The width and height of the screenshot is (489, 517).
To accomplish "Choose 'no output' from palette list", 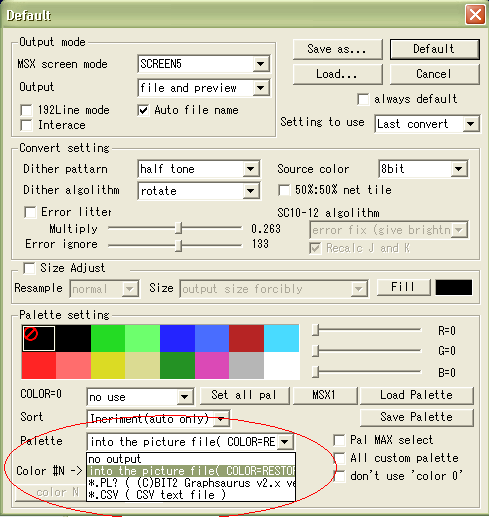I will [191, 459].
